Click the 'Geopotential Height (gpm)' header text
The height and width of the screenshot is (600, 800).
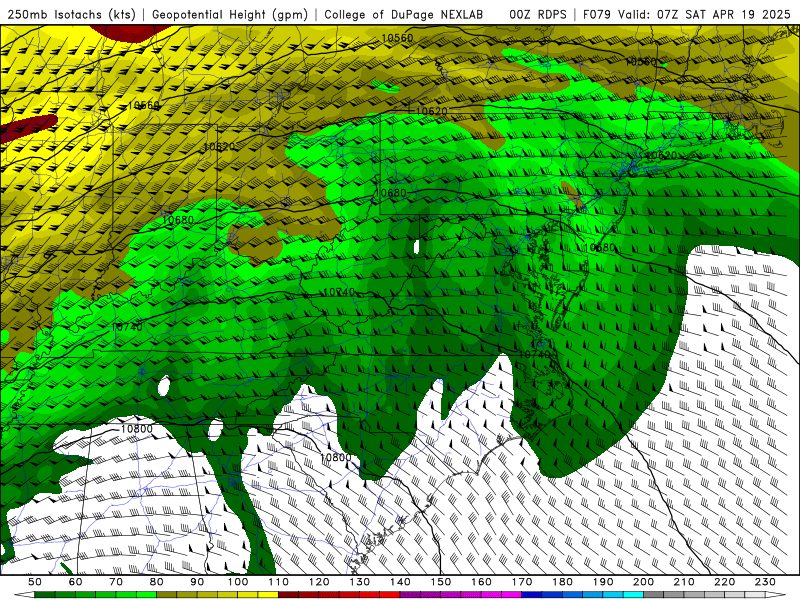pyautogui.click(x=230, y=14)
